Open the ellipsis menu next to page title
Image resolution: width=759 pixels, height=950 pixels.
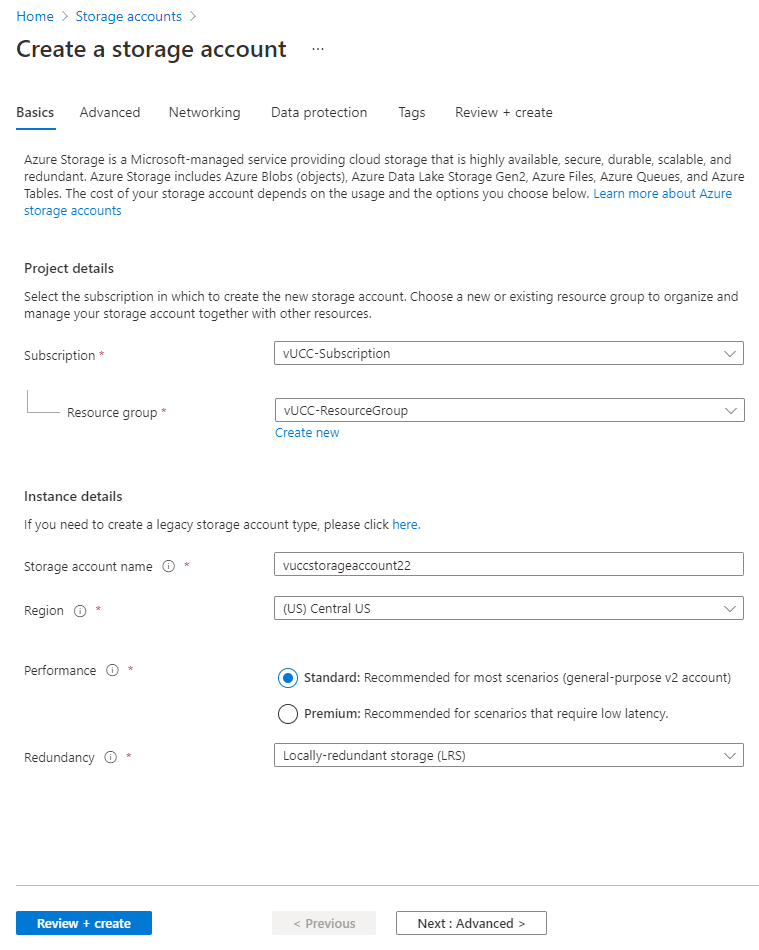317,49
